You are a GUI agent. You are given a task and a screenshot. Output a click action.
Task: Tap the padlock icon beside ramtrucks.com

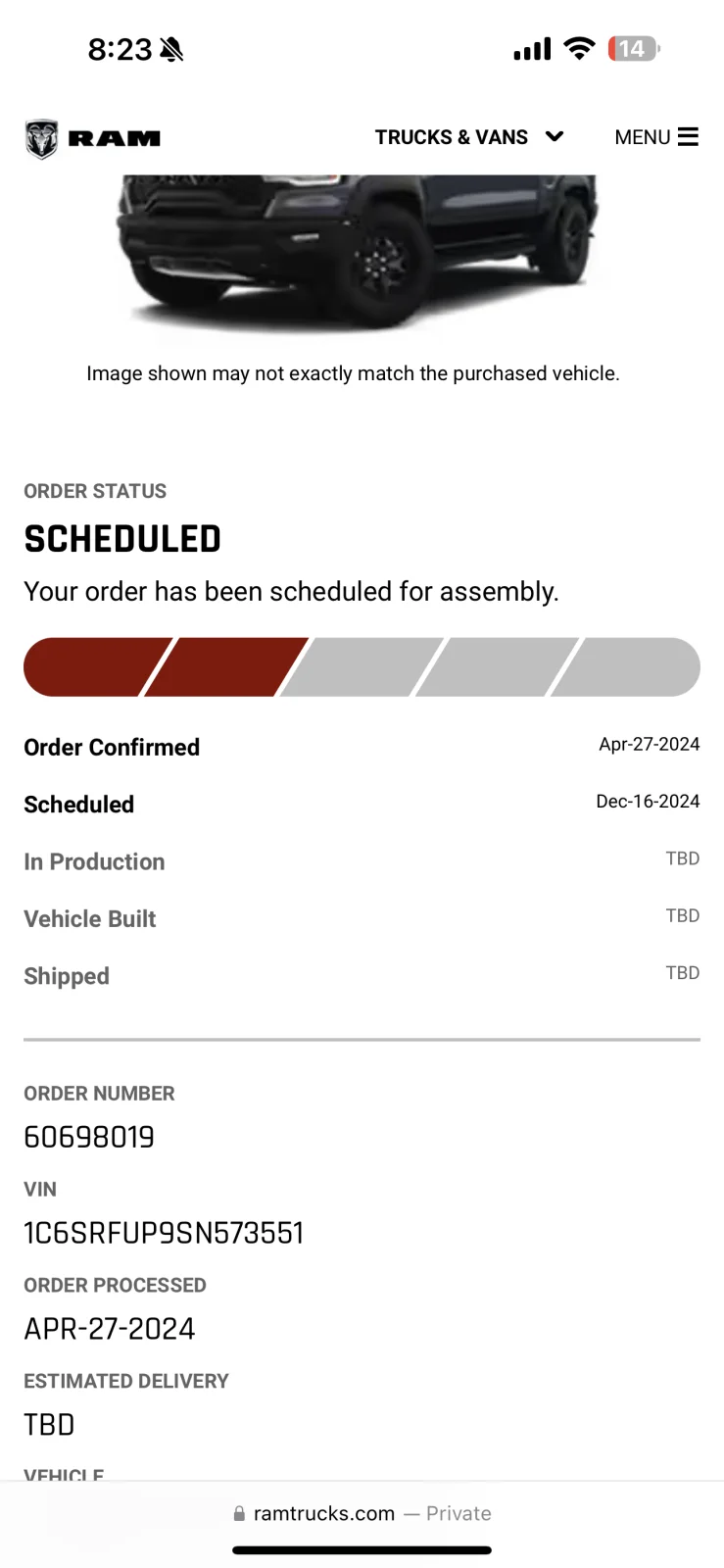click(239, 1514)
